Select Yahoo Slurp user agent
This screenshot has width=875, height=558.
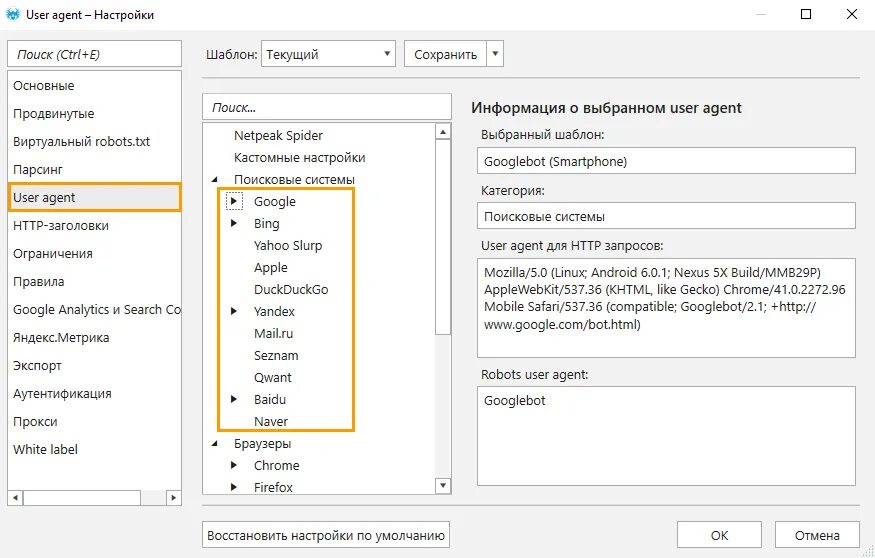click(288, 245)
